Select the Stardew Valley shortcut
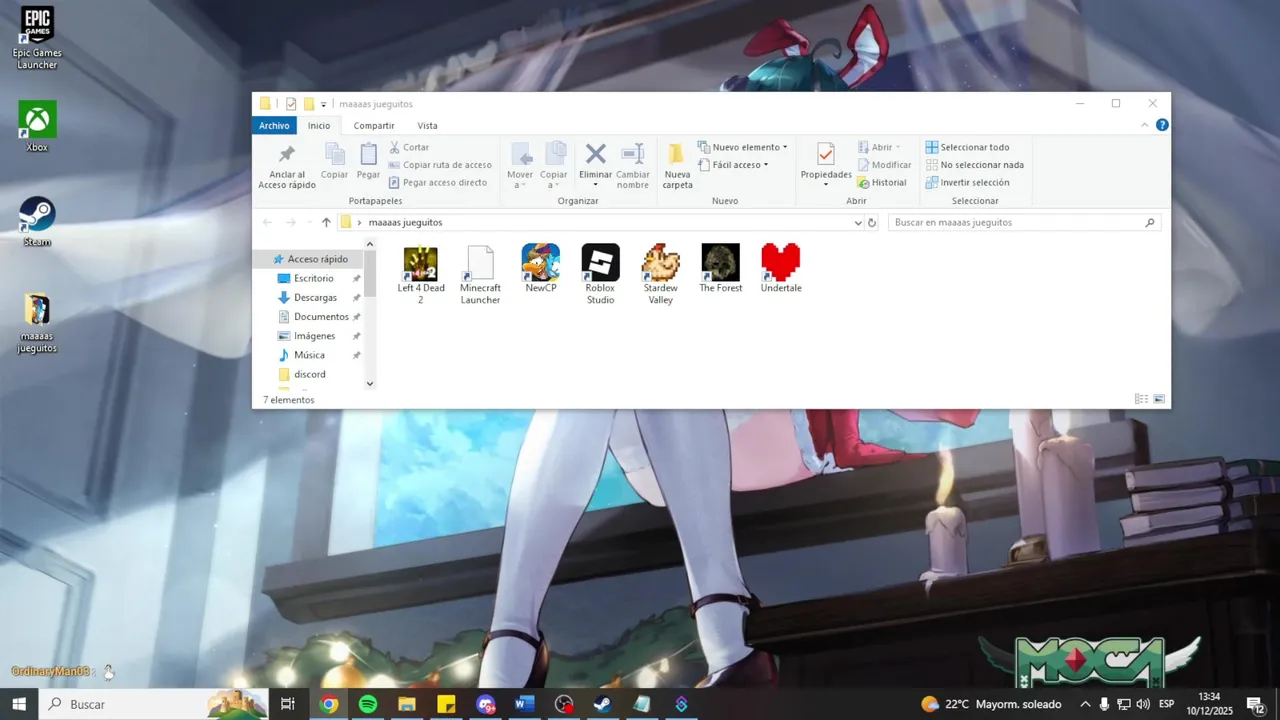The image size is (1280, 720). point(660,273)
